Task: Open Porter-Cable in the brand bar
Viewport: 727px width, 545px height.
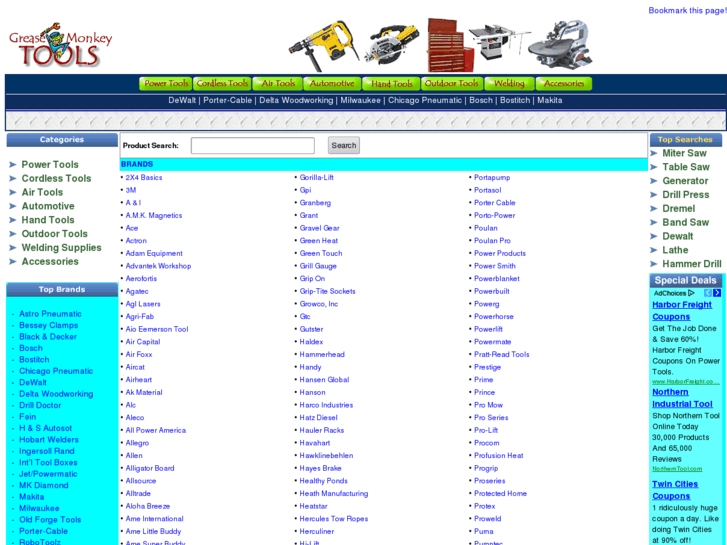Action: [x=228, y=100]
